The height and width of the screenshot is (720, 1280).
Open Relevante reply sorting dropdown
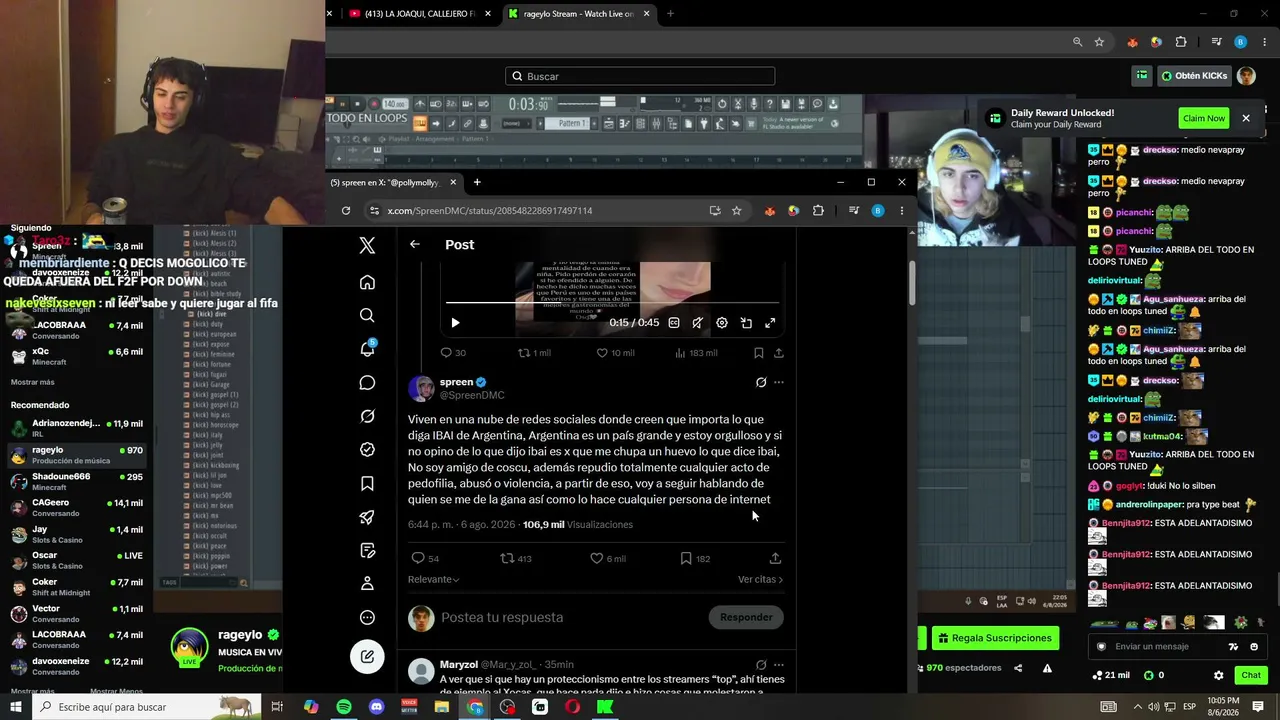[x=434, y=579]
